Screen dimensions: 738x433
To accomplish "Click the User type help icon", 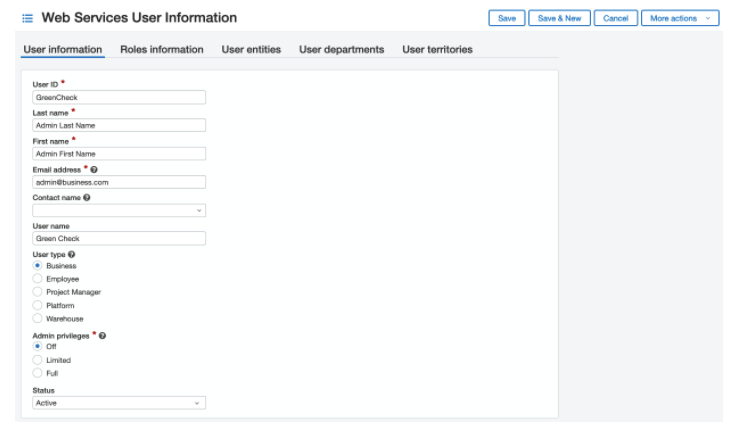I will [x=72, y=254].
